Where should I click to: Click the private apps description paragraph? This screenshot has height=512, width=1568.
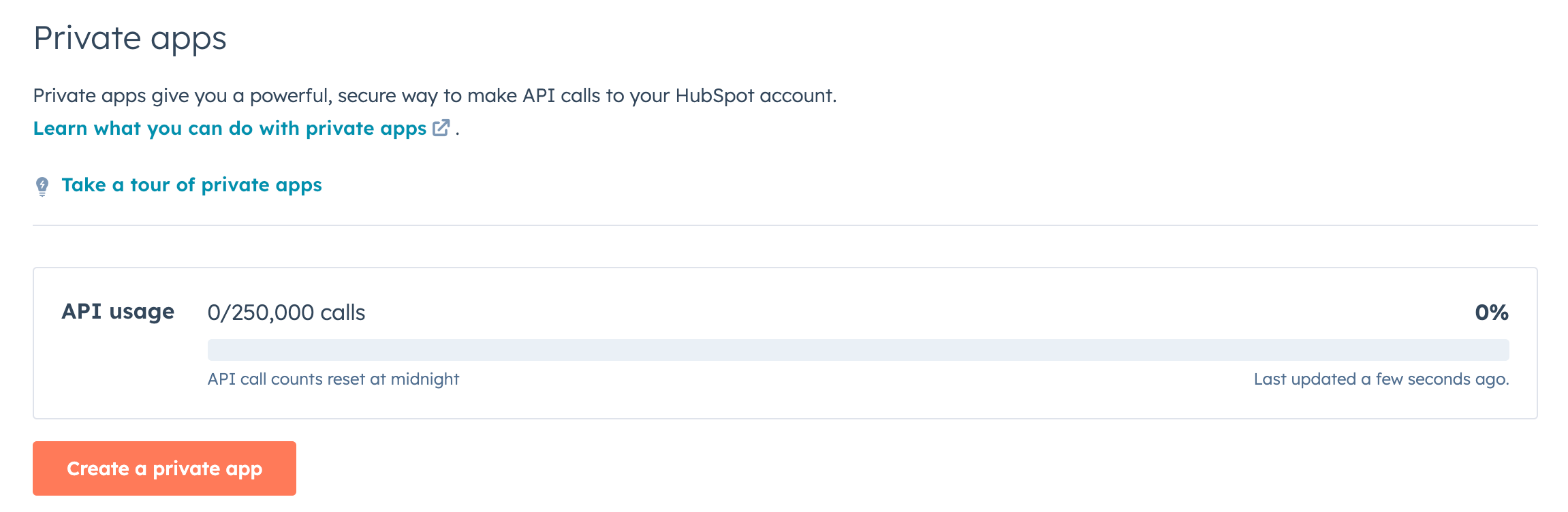tap(436, 95)
